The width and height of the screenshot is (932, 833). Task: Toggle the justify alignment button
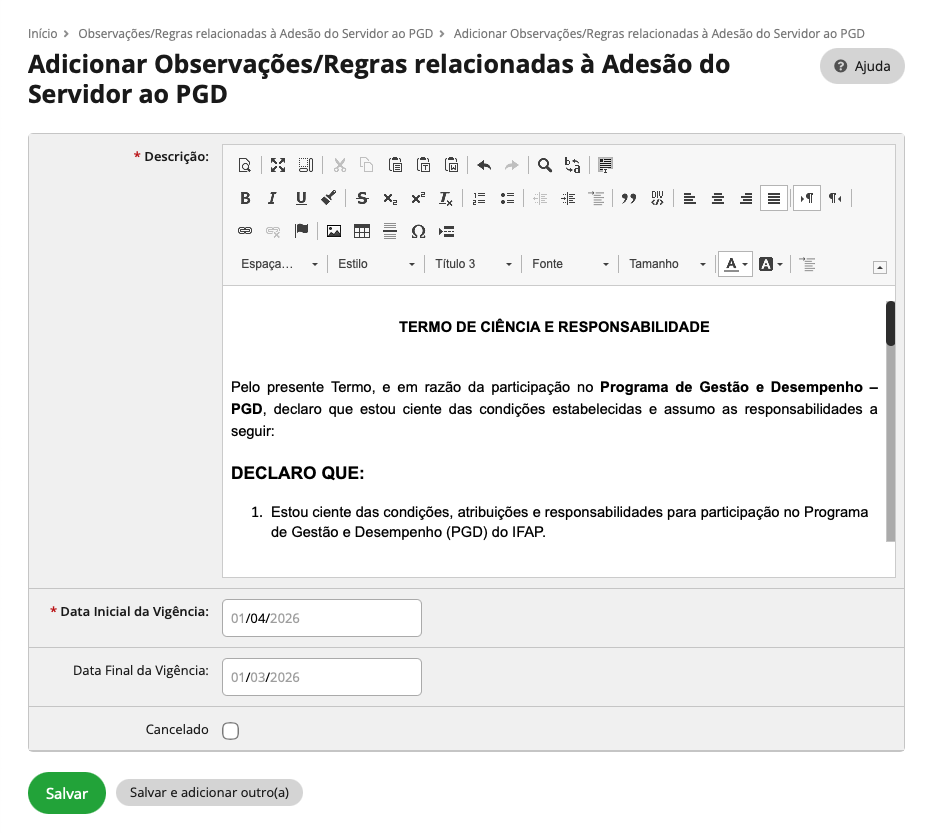[773, 198]
